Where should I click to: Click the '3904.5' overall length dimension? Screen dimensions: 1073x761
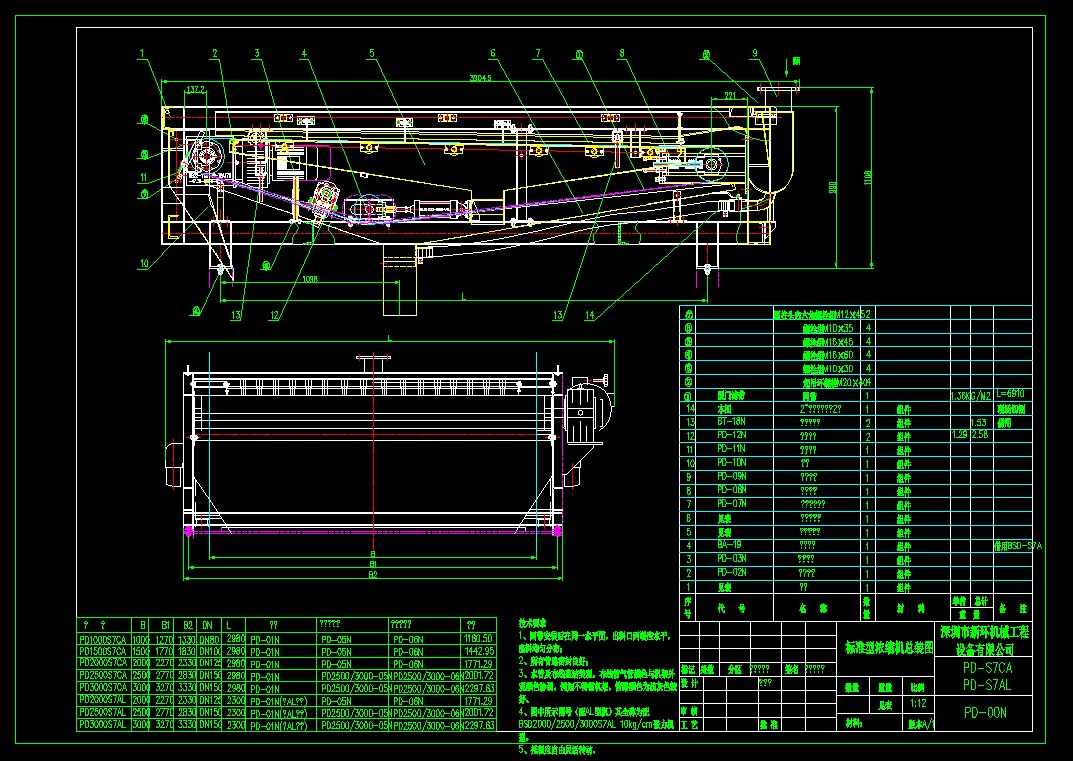tap(480, 77)
